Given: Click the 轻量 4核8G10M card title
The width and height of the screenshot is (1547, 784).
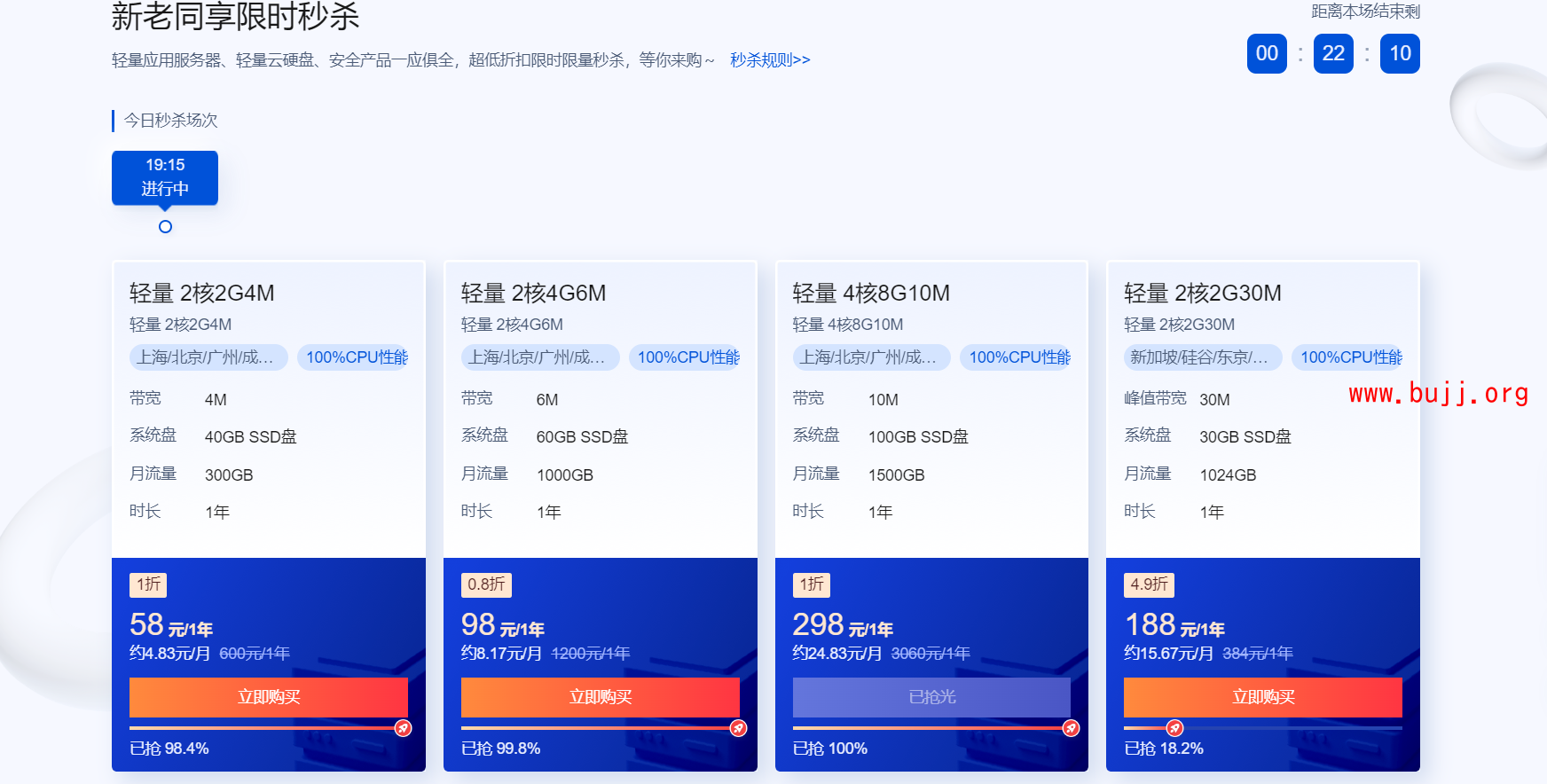Looking at the screenshot, I should pyautogui.click(x=871, y=293).
